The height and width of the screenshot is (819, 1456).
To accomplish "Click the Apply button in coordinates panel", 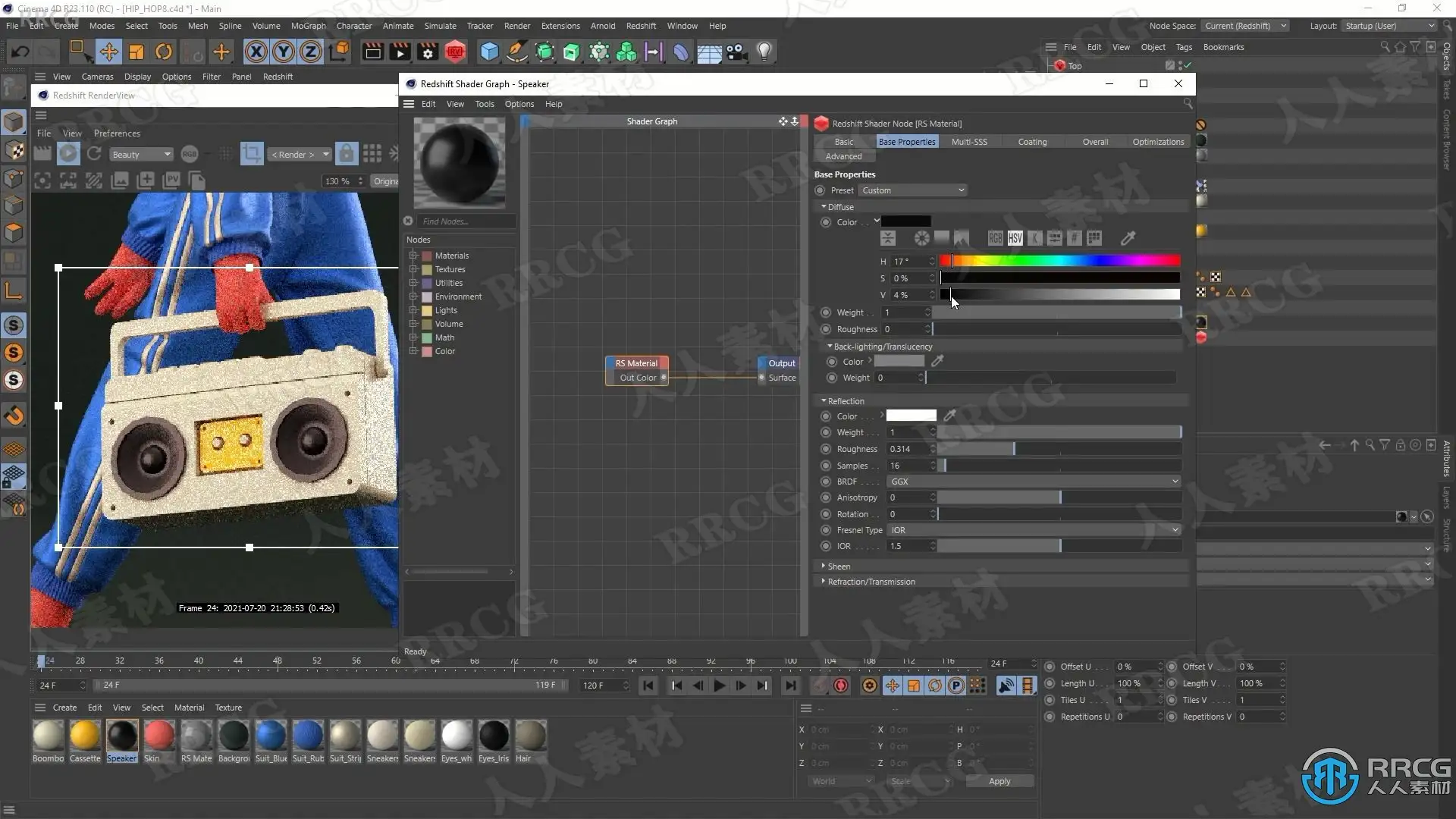I will [999, 781].
